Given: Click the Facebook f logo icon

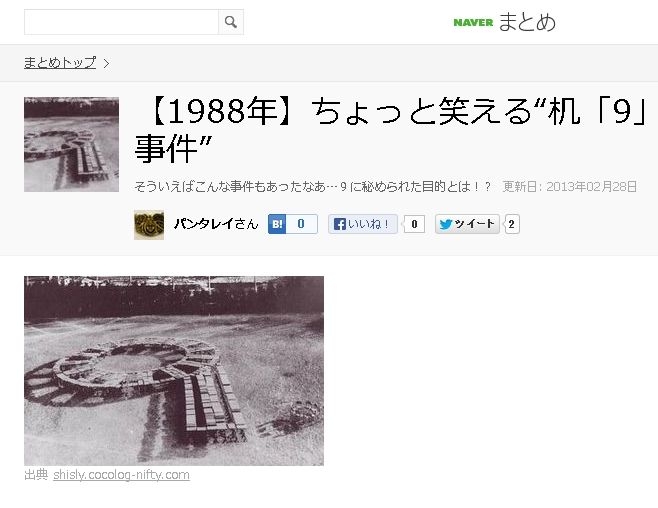Looking at the screenshot, I should tap(339, 224).
